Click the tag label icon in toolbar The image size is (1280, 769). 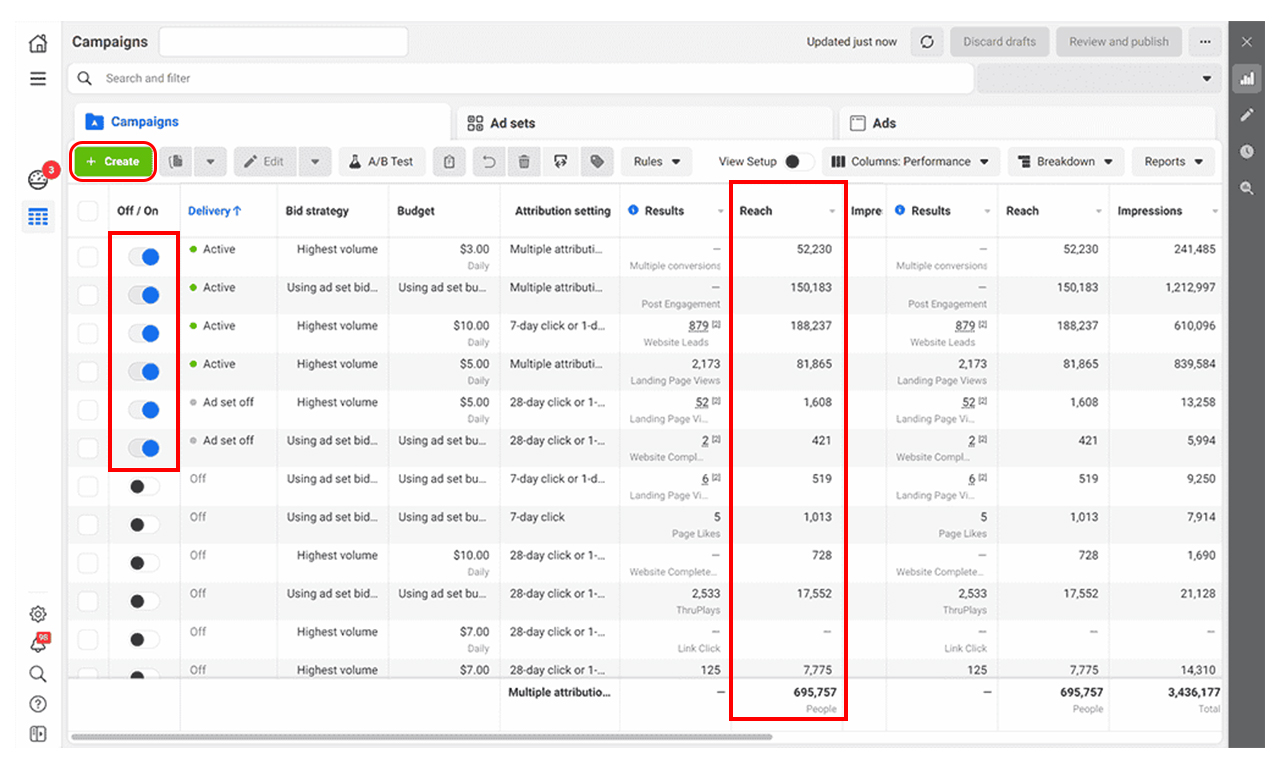point(597,161)
